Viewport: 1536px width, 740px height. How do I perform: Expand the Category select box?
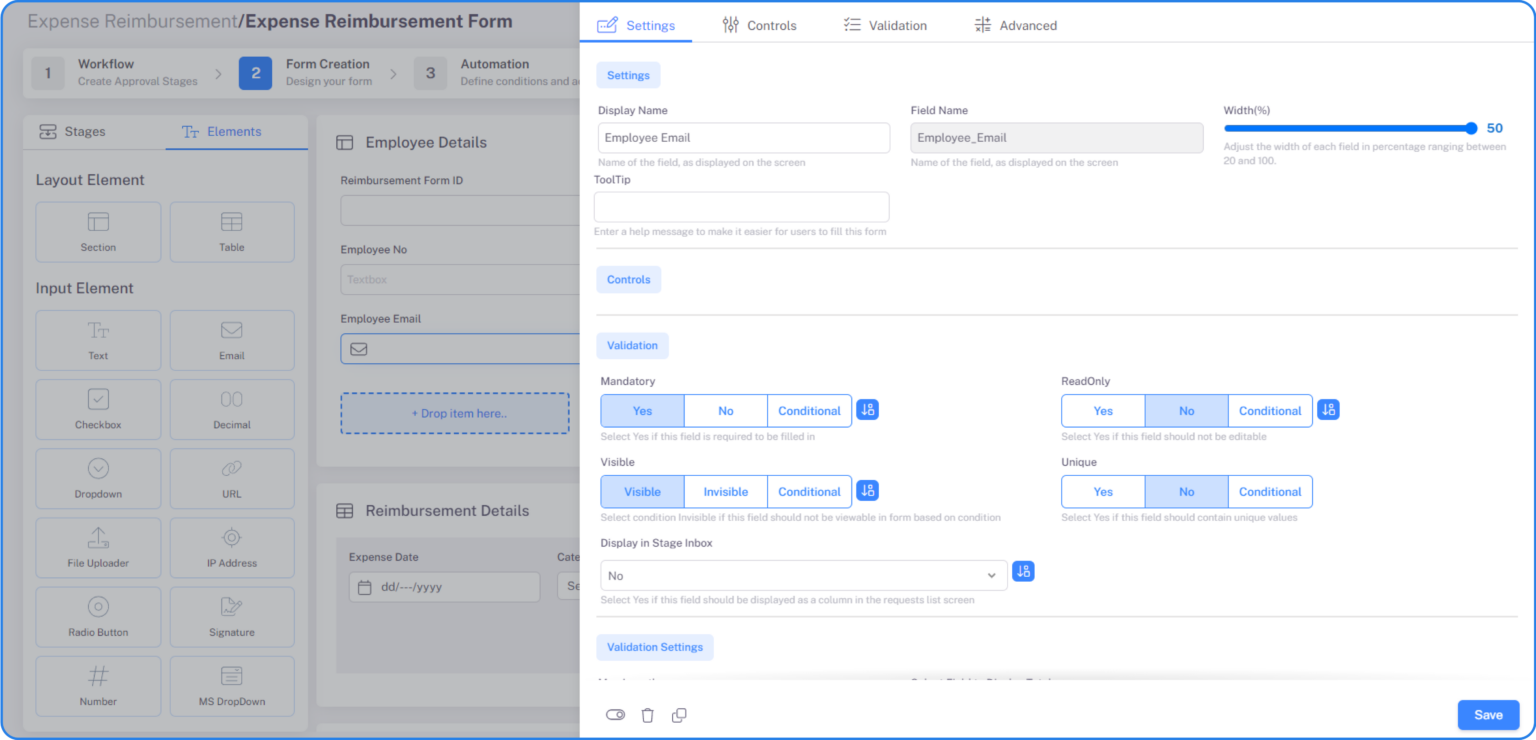point(571,587)
